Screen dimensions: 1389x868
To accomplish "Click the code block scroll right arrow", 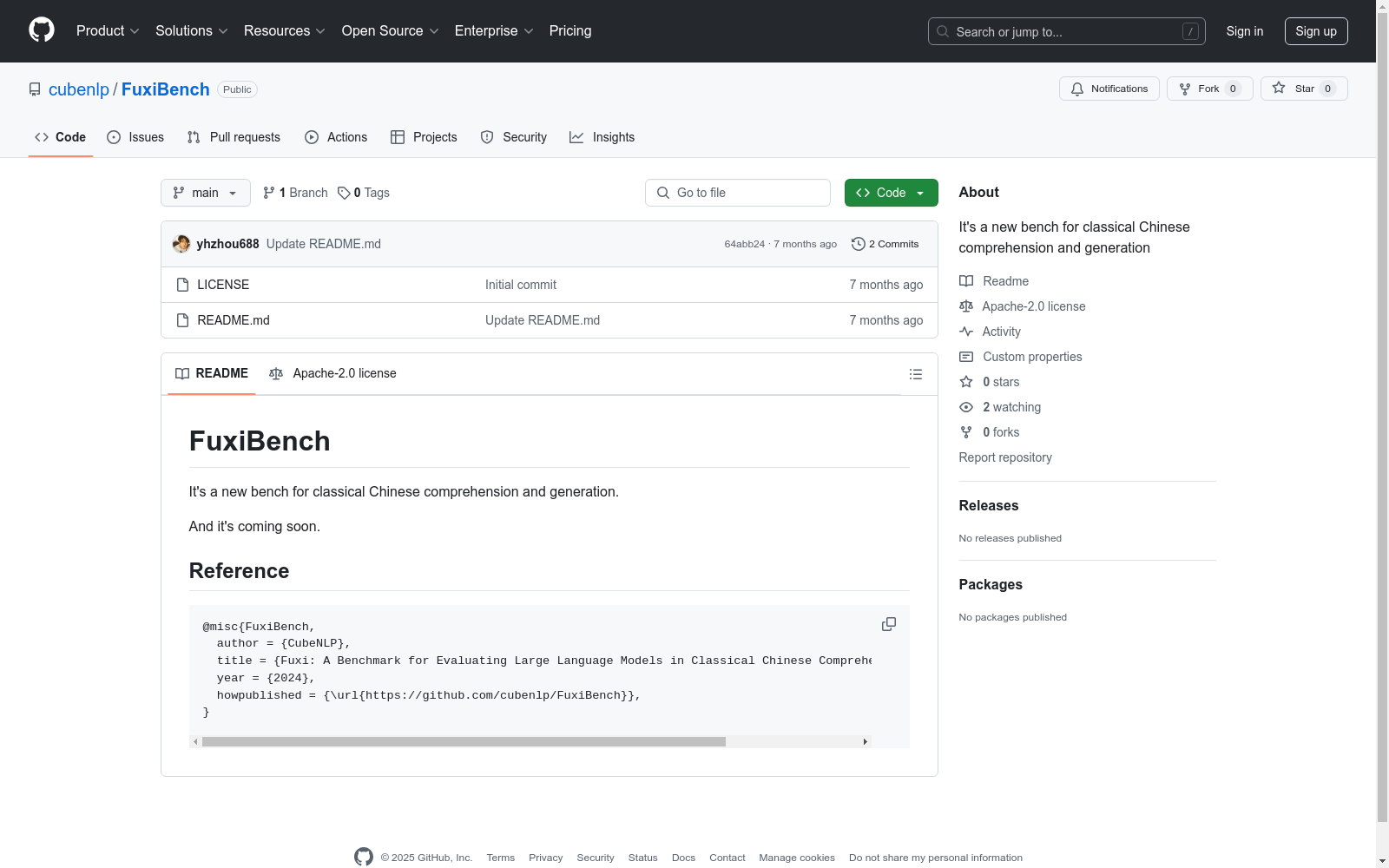I will 865,741.
